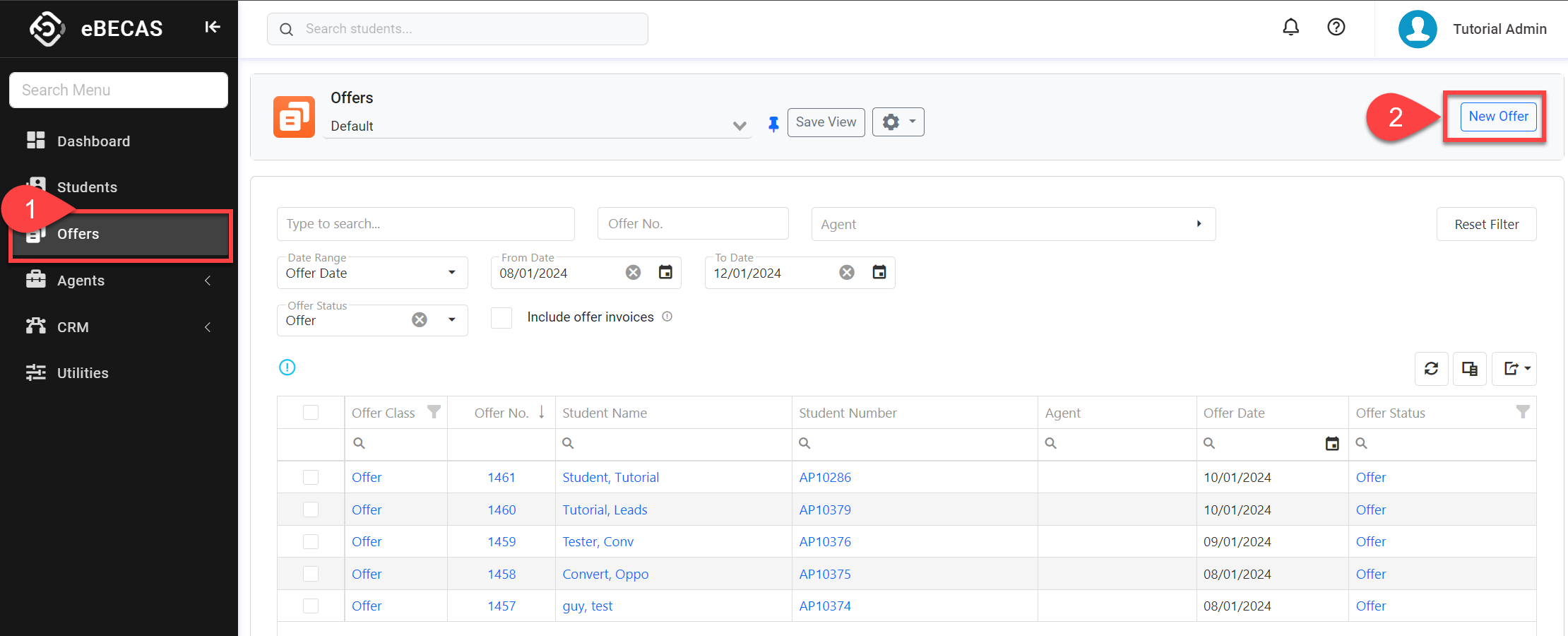Click the blue info circle above the table
Viewport: 1568px width, 636px height.
click(287, 367)
